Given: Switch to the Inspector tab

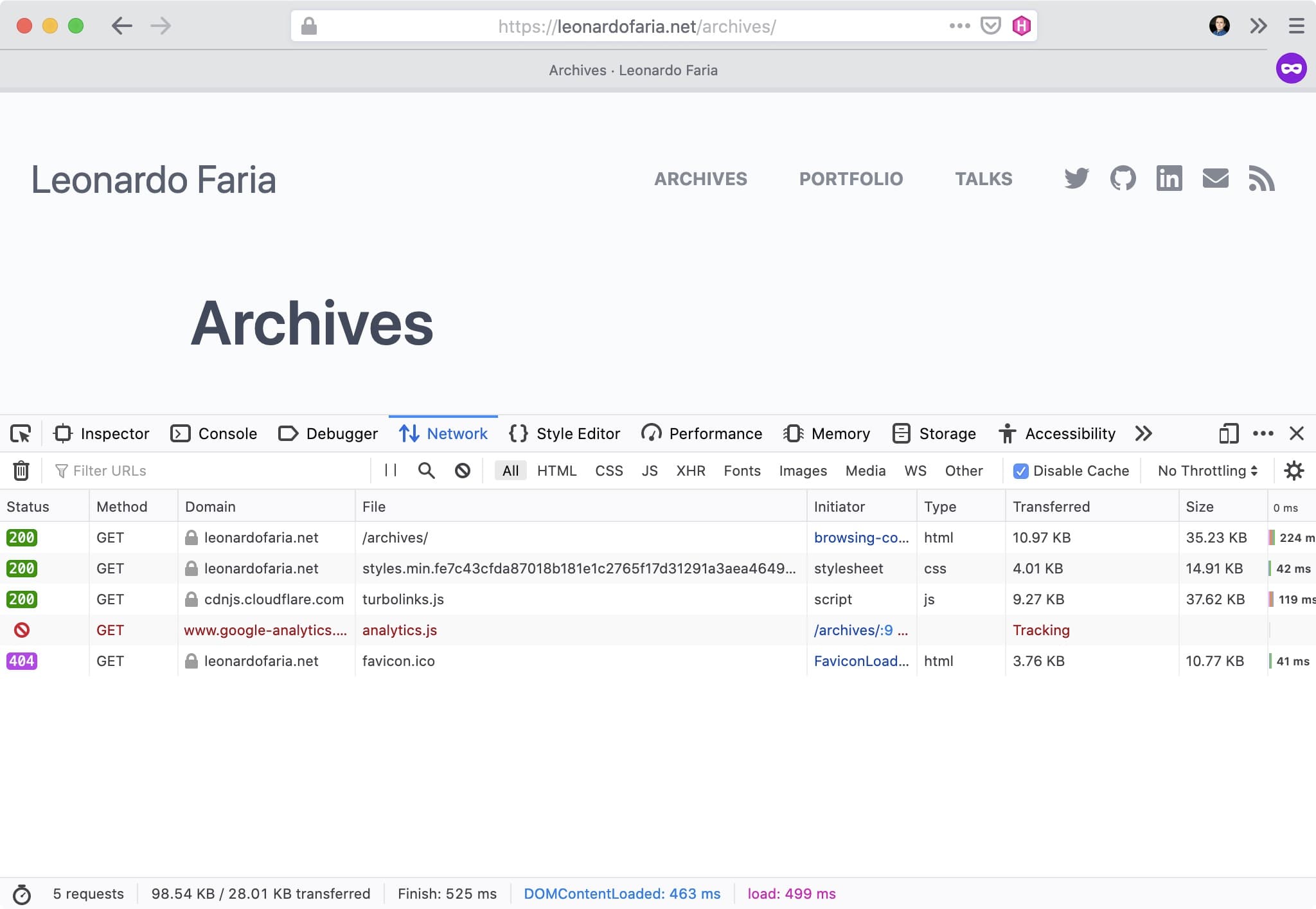Looking at the screenshot, I should click(x=102, y=434).
